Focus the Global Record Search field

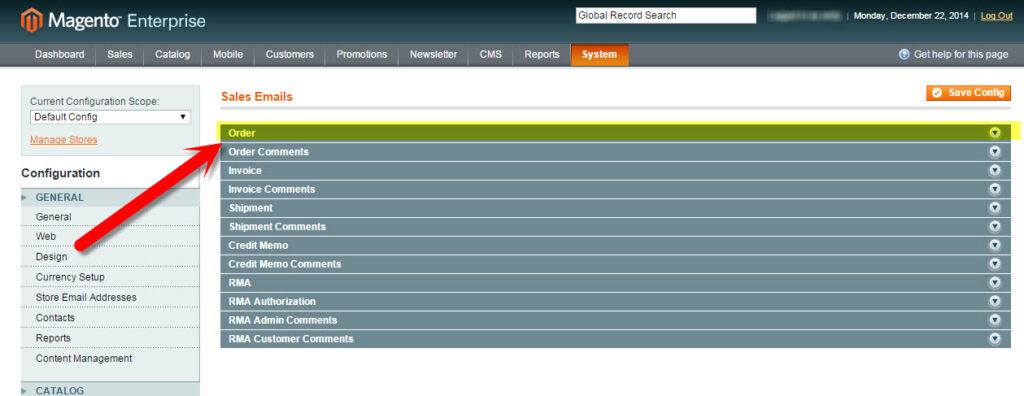coord(665,16)
